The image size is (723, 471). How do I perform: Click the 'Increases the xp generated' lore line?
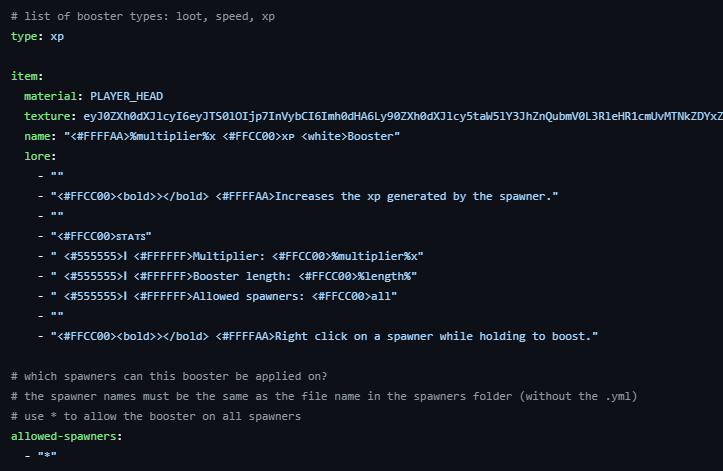(x=304, y=196)
